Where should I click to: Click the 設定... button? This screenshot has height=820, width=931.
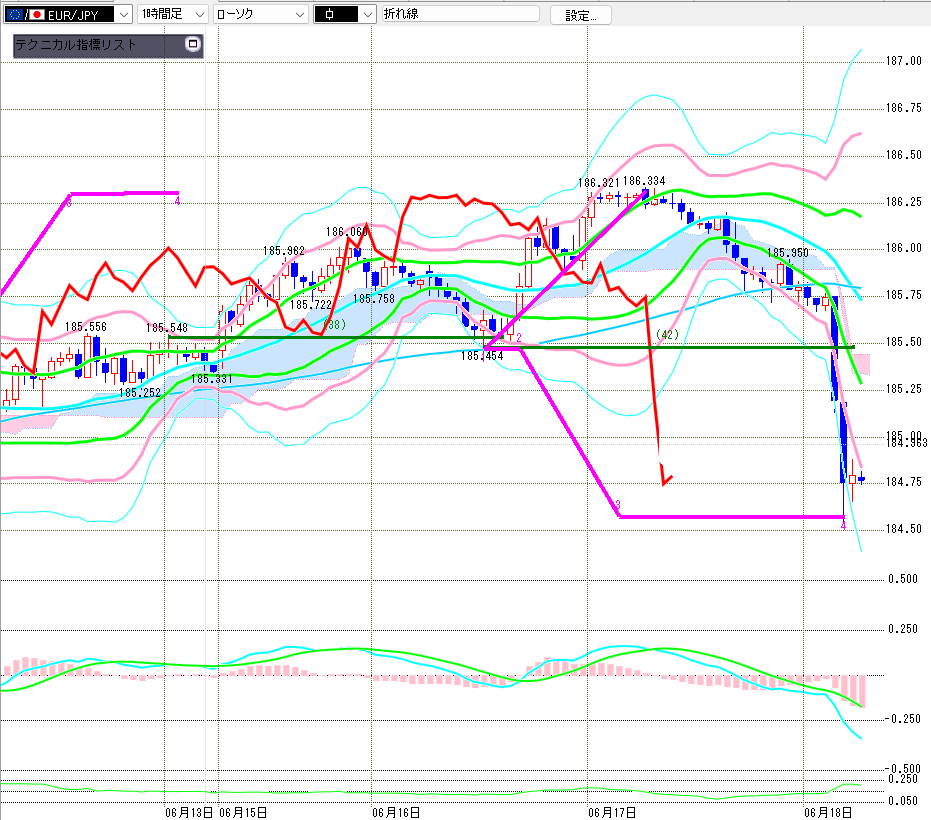(580, 15)
